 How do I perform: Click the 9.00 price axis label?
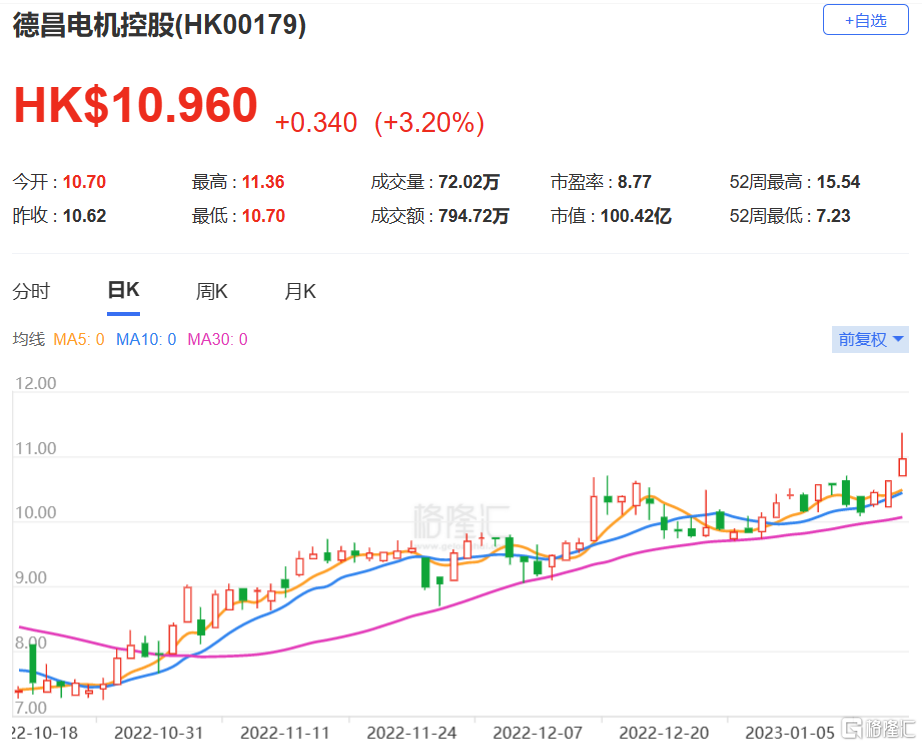(x=31, y=578)
